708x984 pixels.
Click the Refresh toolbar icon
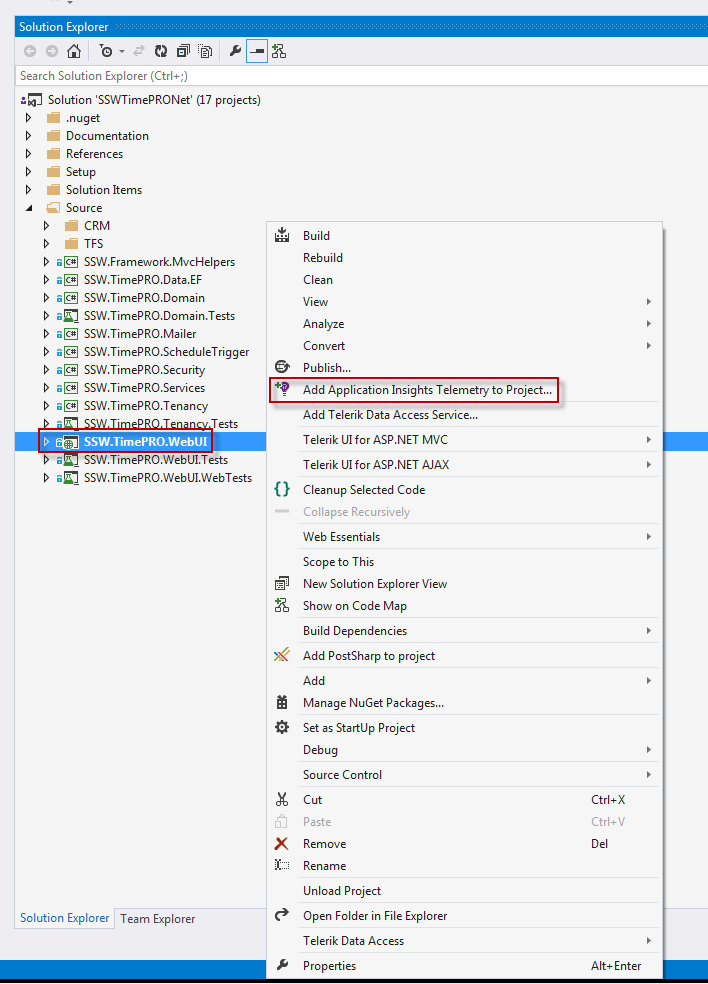click(x=161, y=51)
